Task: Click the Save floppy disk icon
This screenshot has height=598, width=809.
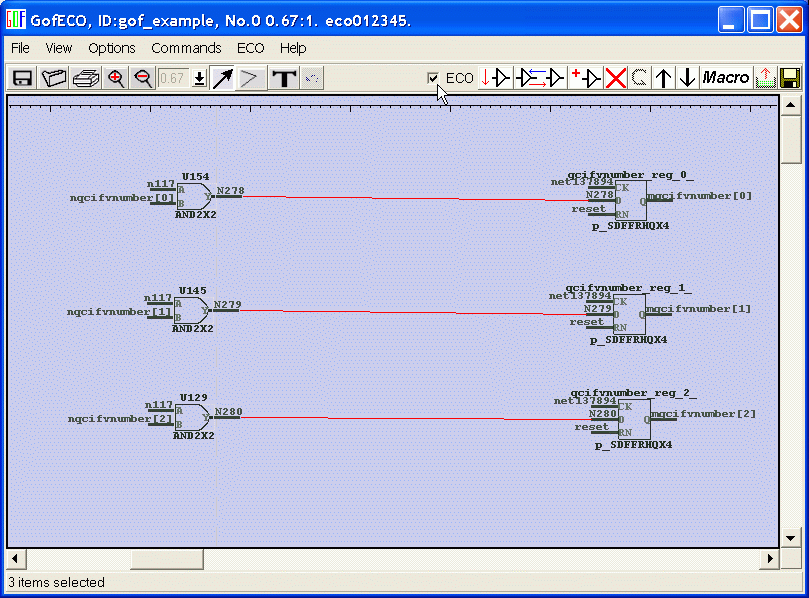Action: coord(22,78)
